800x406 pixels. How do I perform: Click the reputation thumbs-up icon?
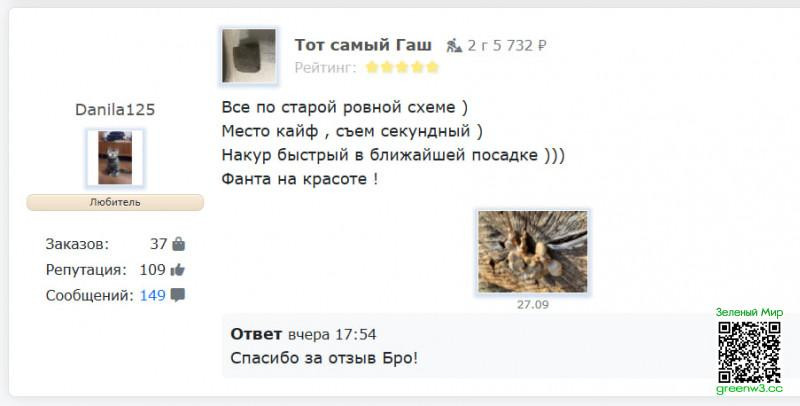point(178,270)
